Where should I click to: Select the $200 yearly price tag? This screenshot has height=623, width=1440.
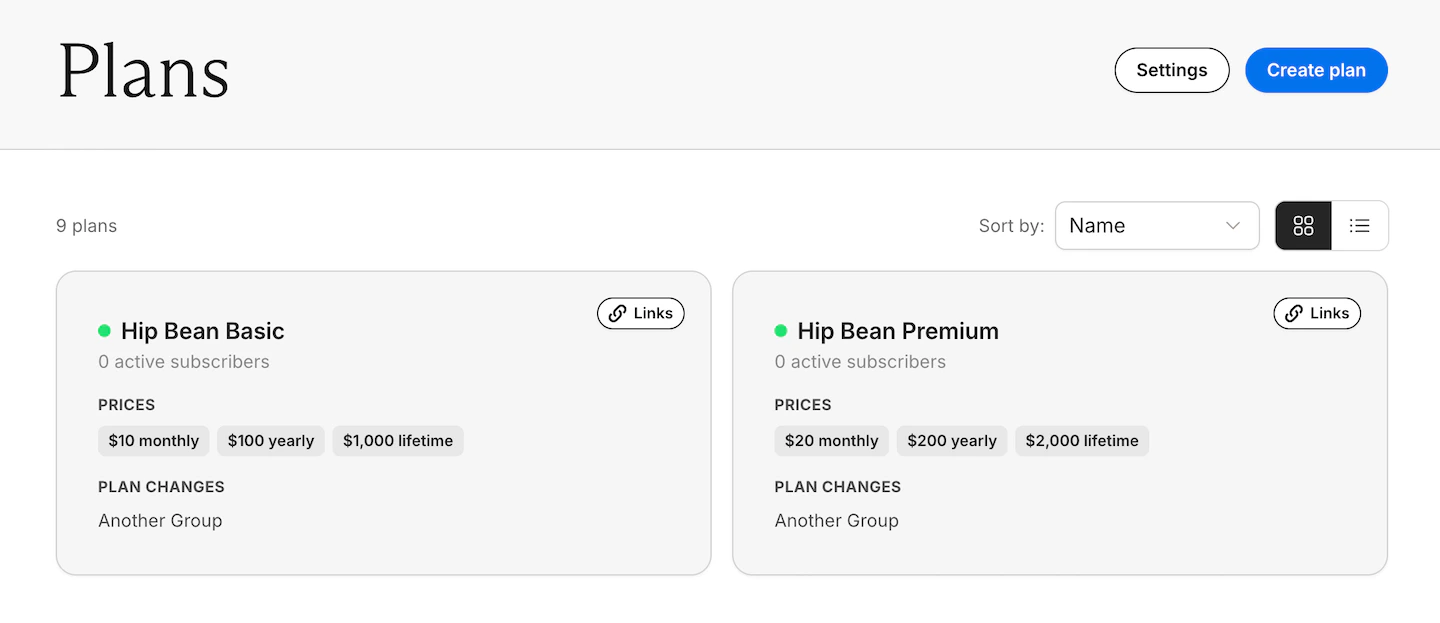click(x=952, y=441)
